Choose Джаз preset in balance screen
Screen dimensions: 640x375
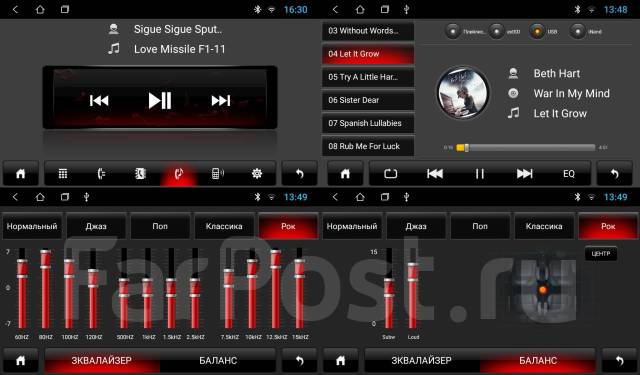tap(416, 226)
